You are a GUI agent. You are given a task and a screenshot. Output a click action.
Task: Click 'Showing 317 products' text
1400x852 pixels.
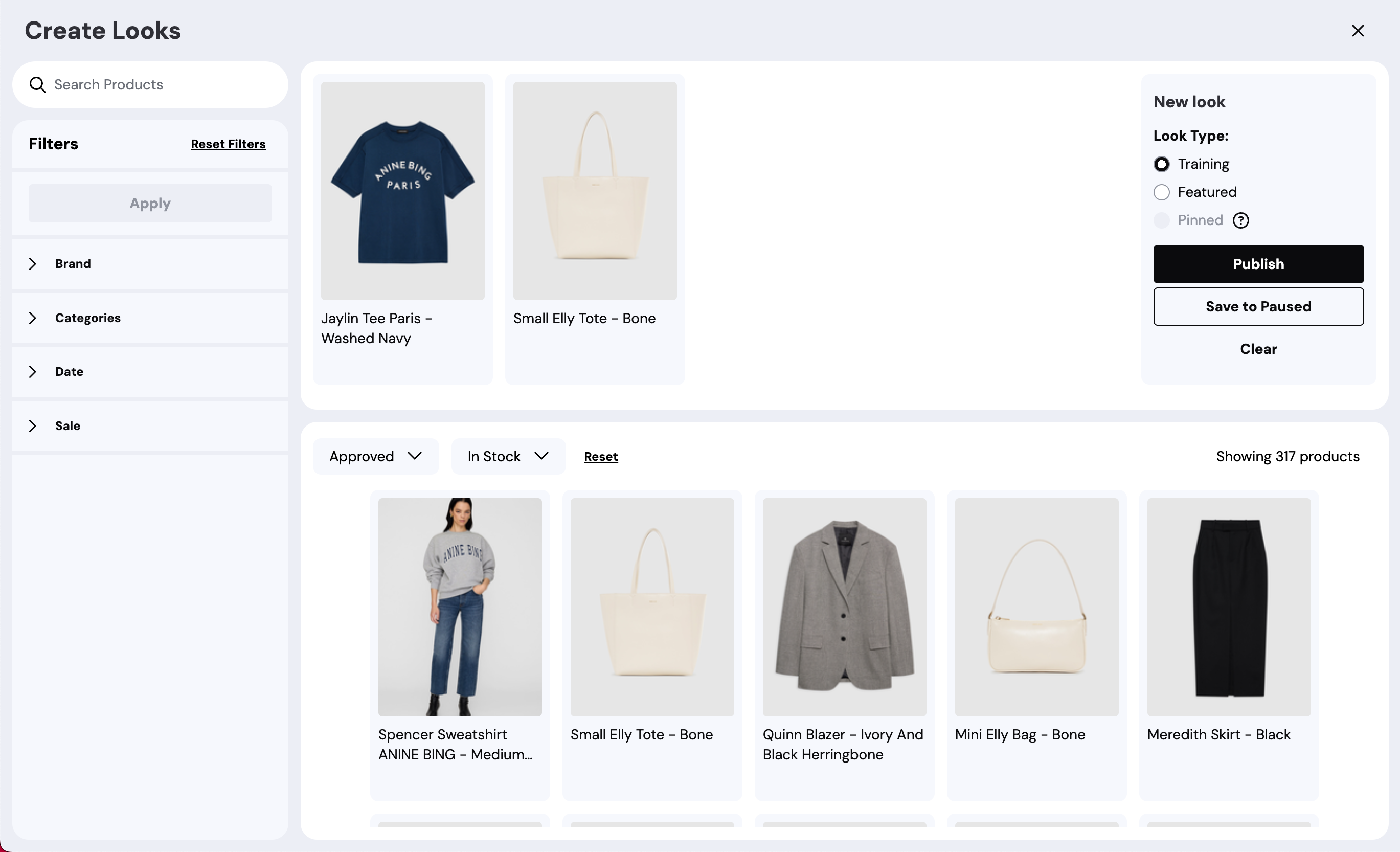pyautogui.click(x=1288, y=456)
